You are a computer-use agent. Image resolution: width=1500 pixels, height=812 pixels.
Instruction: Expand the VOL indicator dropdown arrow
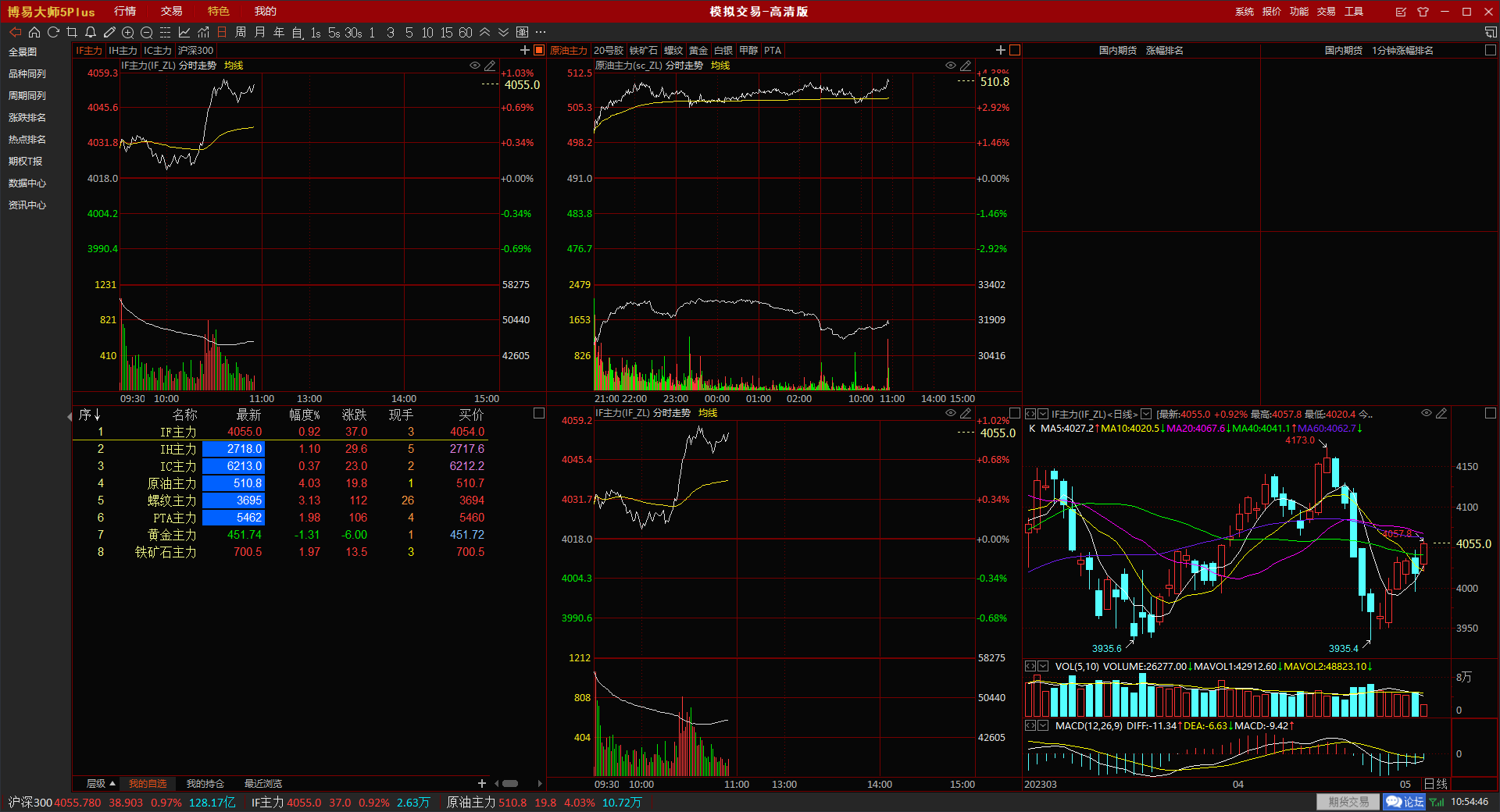click(1043, 666)
